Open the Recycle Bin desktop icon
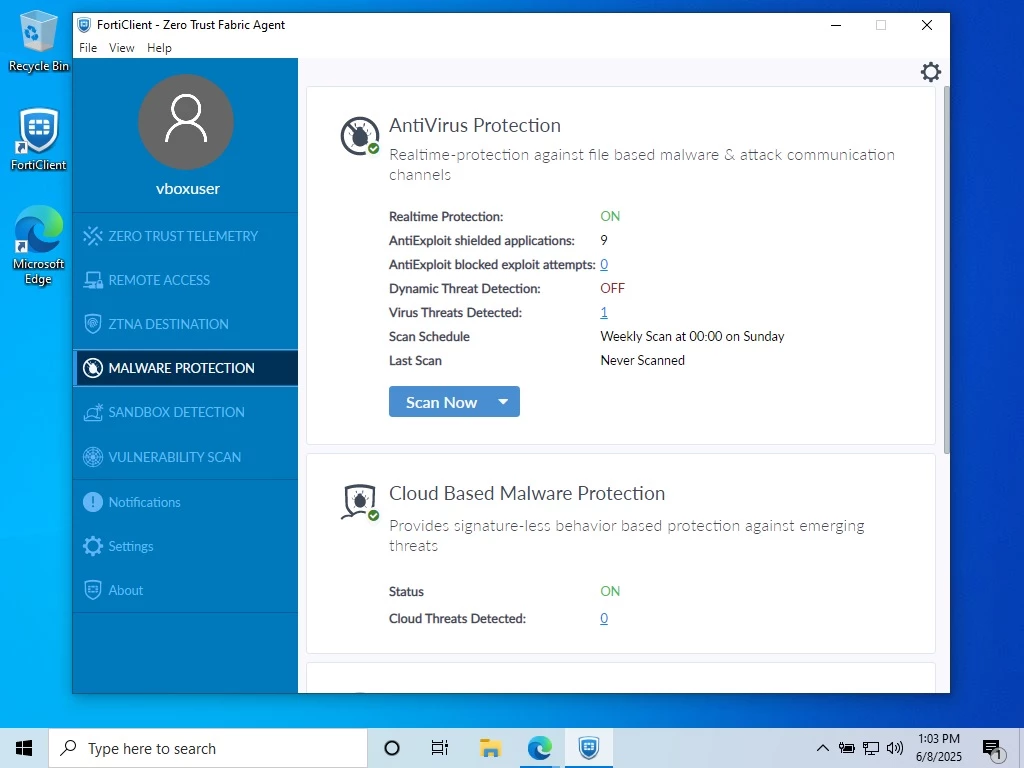The width and height of the screenshot is (1024, 768). click(39, 40)
